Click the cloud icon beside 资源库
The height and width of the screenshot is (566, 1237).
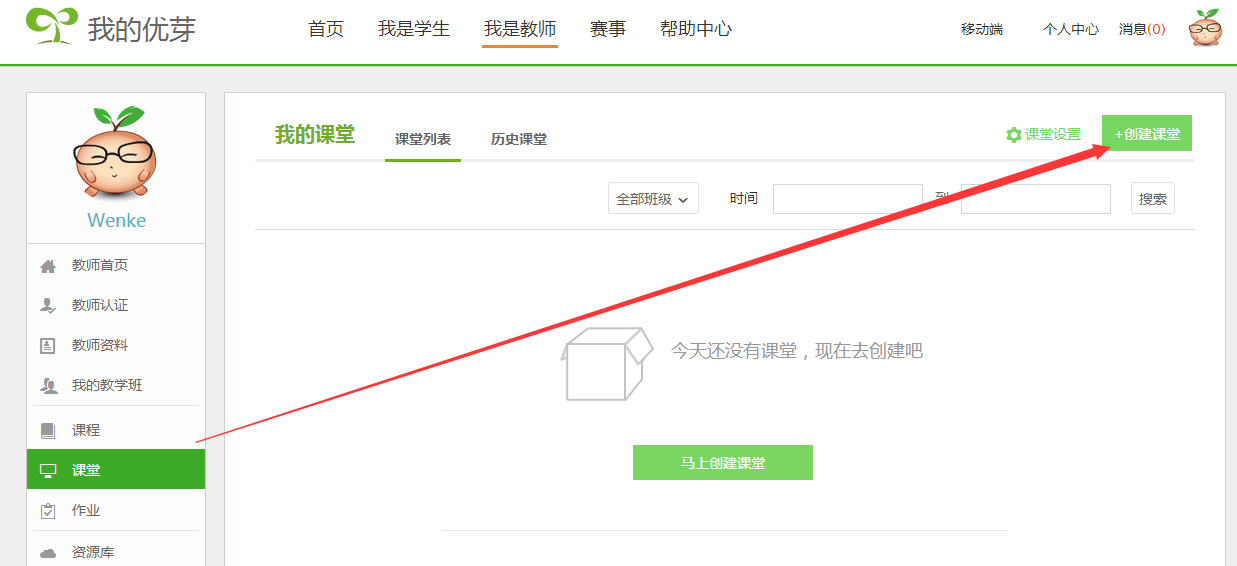47,553
